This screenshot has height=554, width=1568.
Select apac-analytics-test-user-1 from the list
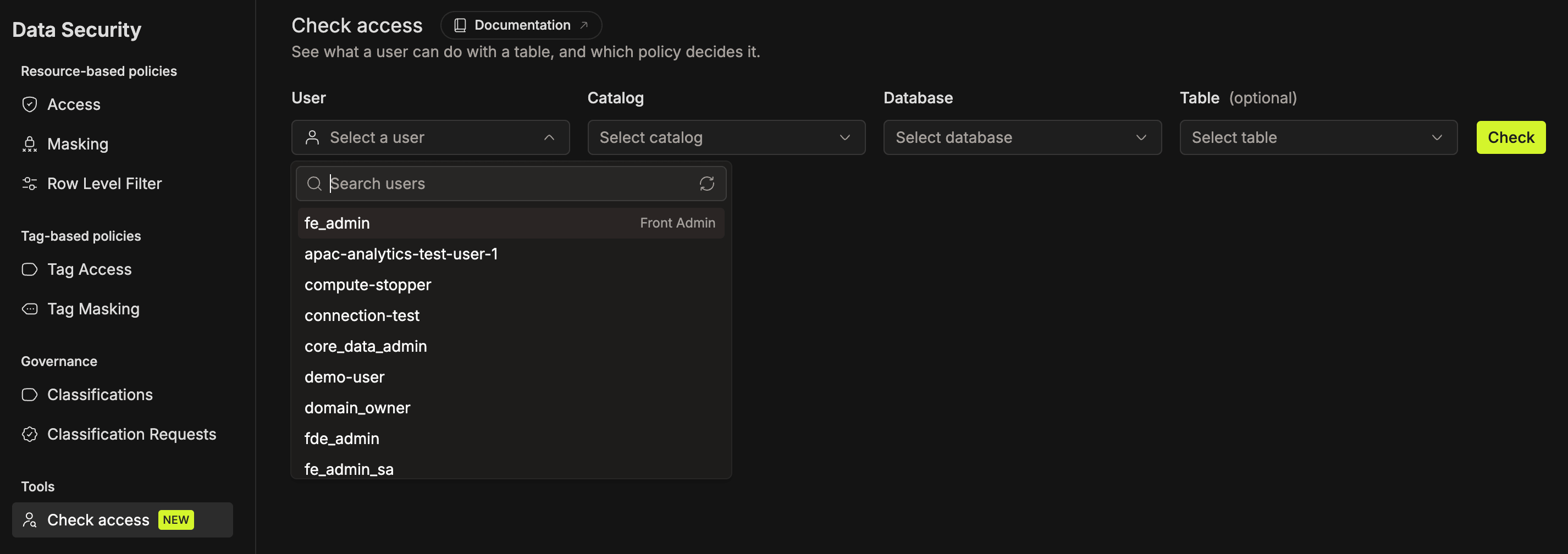pyautogui.click(x=511, y=254)
